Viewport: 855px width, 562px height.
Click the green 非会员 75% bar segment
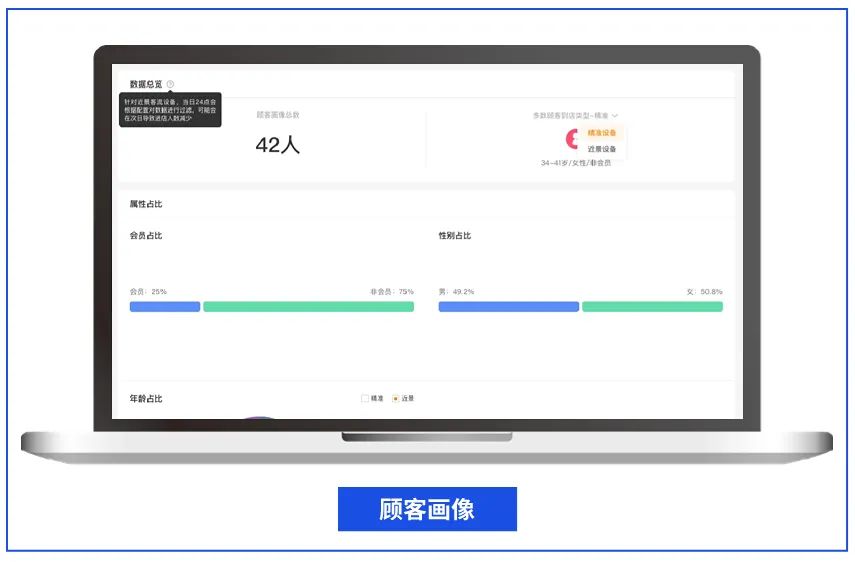[x=309, y=307]
